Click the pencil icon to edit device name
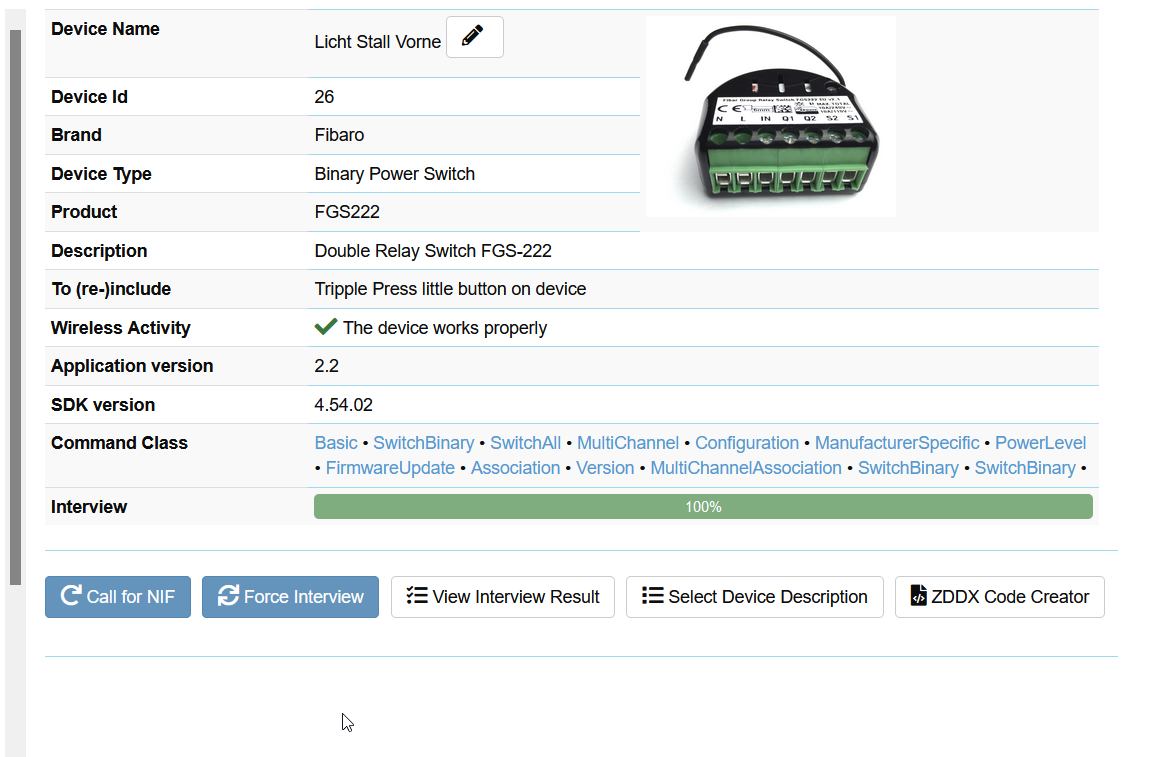1176x757 pixels. coord(474,36)
